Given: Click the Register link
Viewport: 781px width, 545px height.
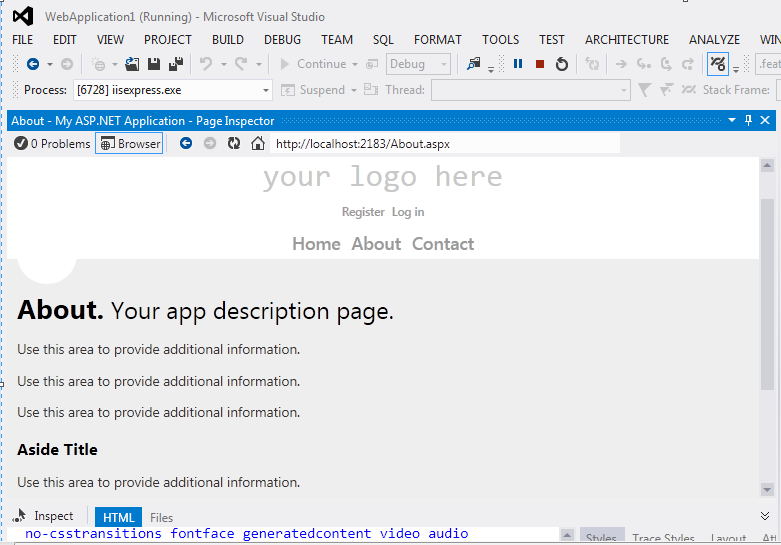Looking at the screenshot, I should coord(363,212).
